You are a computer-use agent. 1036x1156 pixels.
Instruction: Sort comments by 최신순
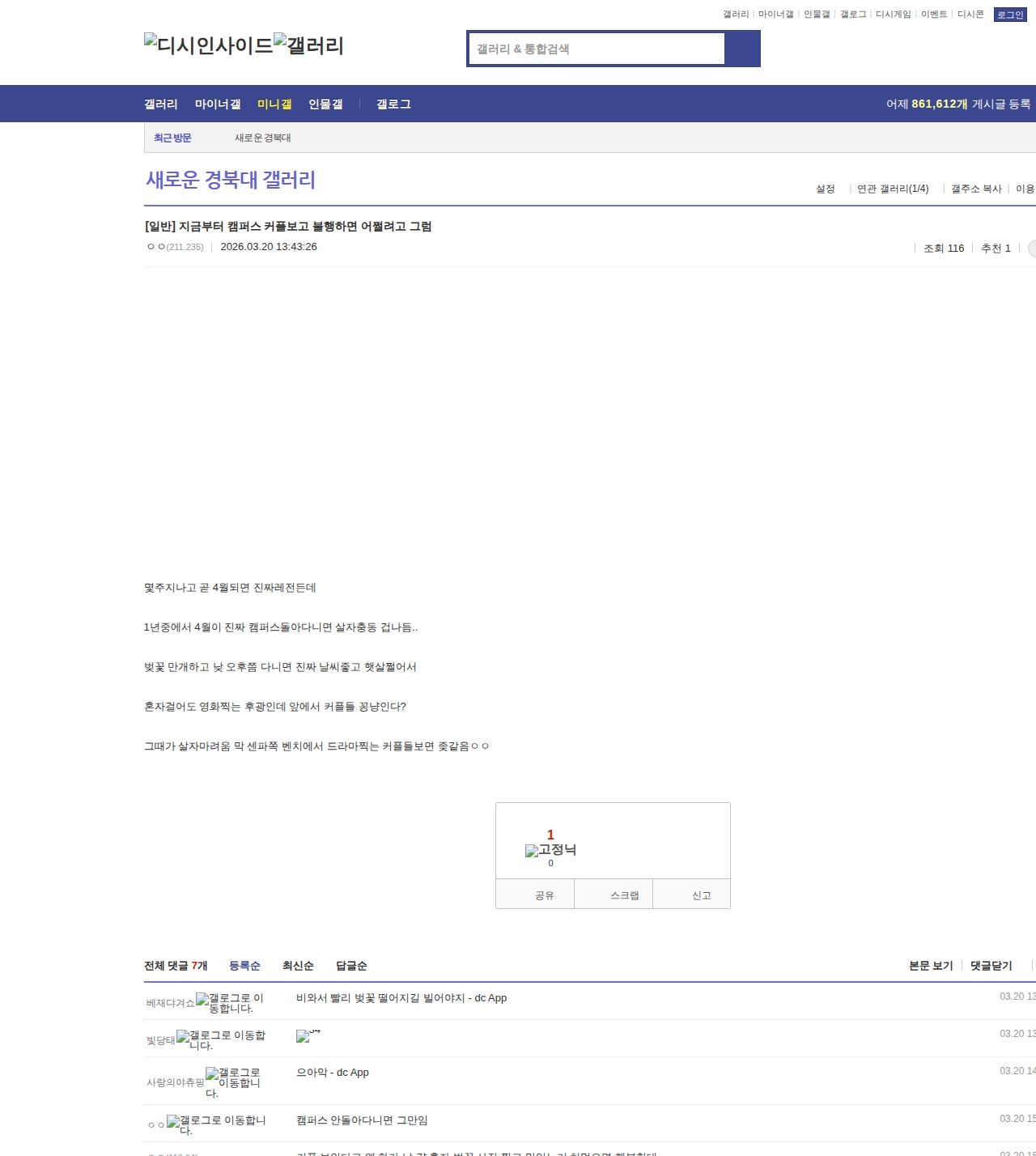298,966
